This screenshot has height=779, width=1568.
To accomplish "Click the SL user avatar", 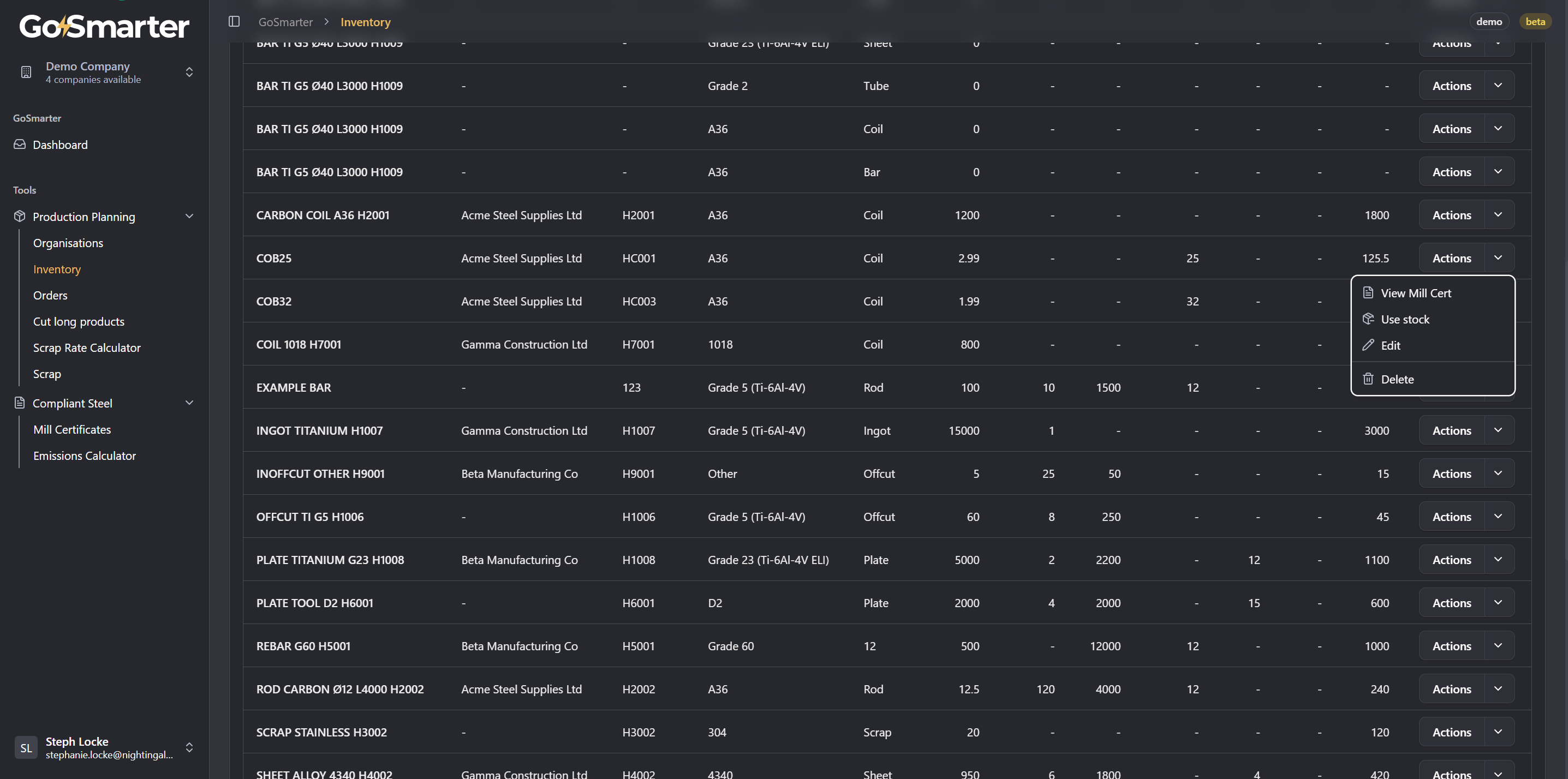I will [x=26, y=747].
